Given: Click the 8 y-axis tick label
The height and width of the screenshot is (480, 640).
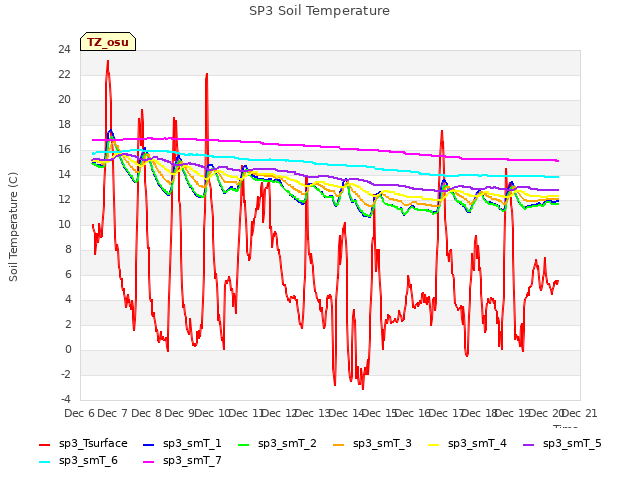Looking at the screenshot, I should coord(68,249).
